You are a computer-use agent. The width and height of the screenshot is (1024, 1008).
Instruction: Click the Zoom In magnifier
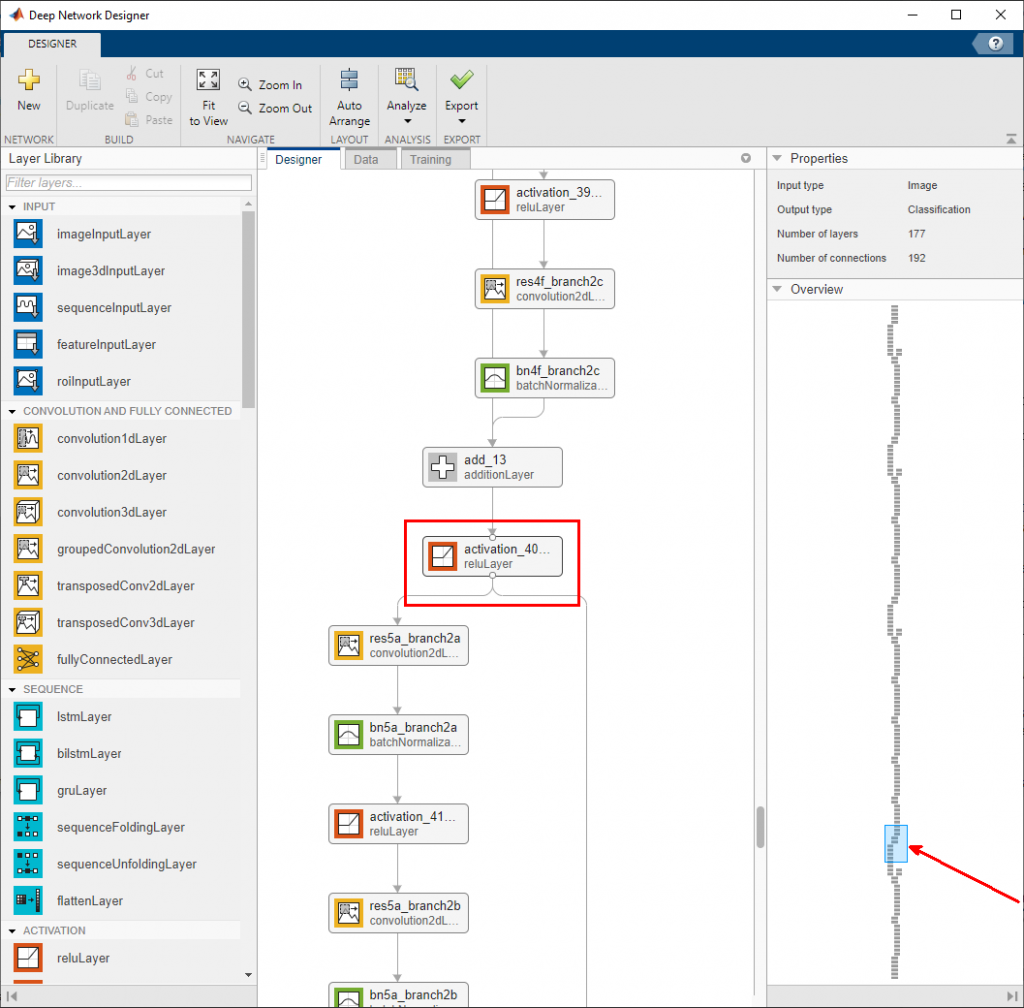(x=245, y=86)
